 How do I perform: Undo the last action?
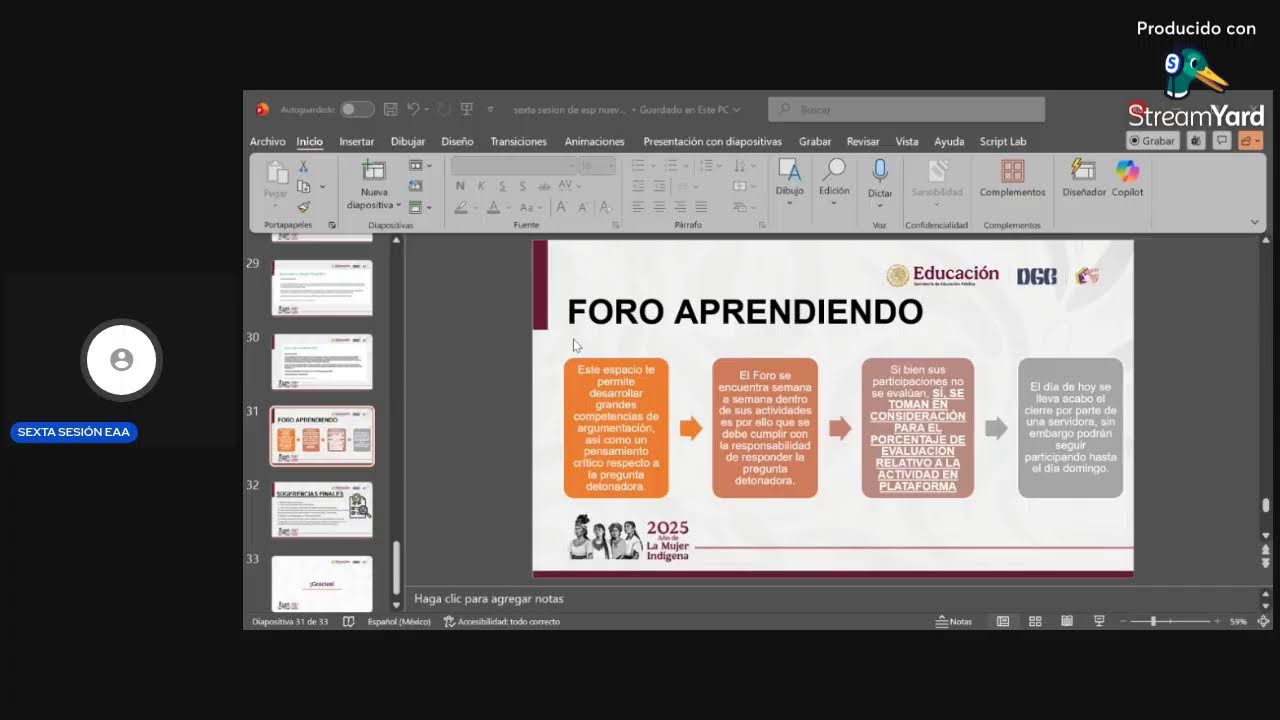pos(413,109)
